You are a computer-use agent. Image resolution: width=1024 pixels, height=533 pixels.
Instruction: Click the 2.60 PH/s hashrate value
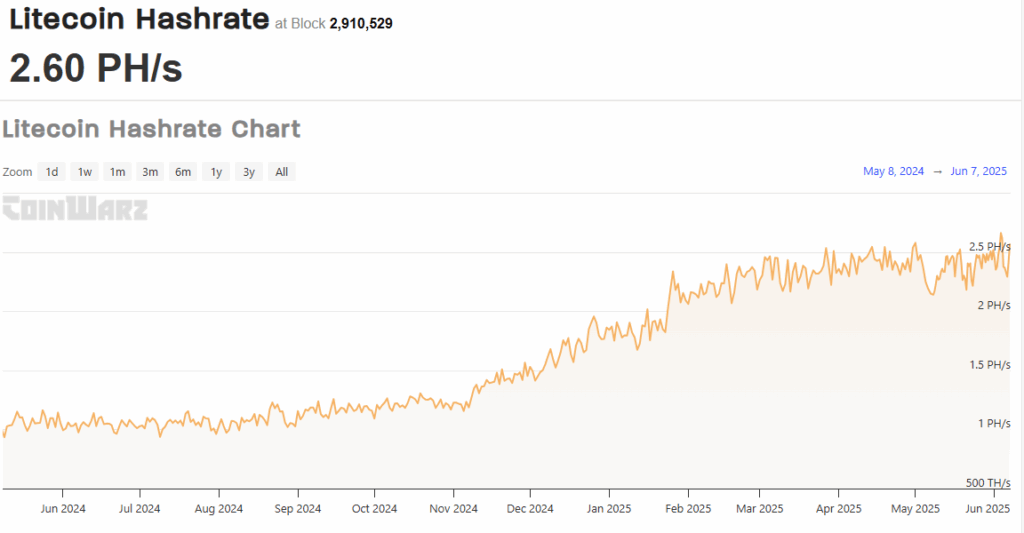(96, 68)
